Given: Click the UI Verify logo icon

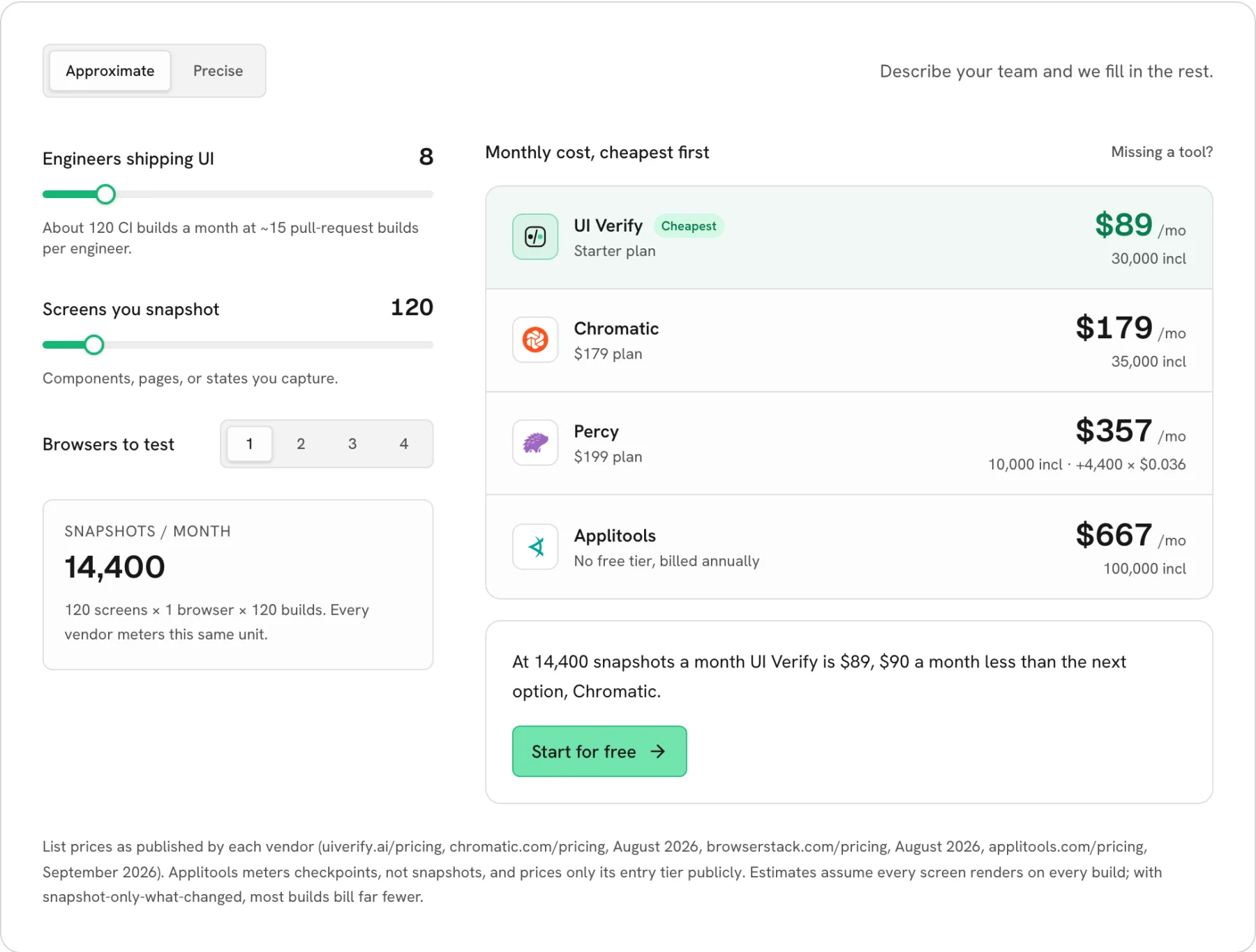Looking at the screenshot, I should tap(535, 237).
